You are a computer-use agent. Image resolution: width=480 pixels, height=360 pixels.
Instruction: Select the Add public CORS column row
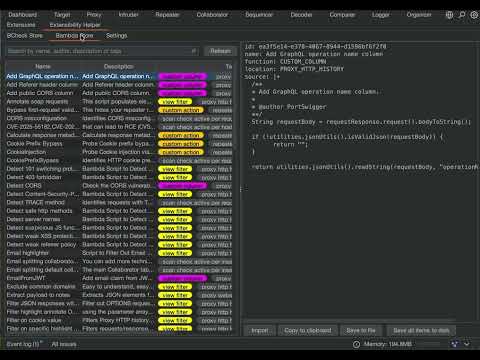click(119, 93)
